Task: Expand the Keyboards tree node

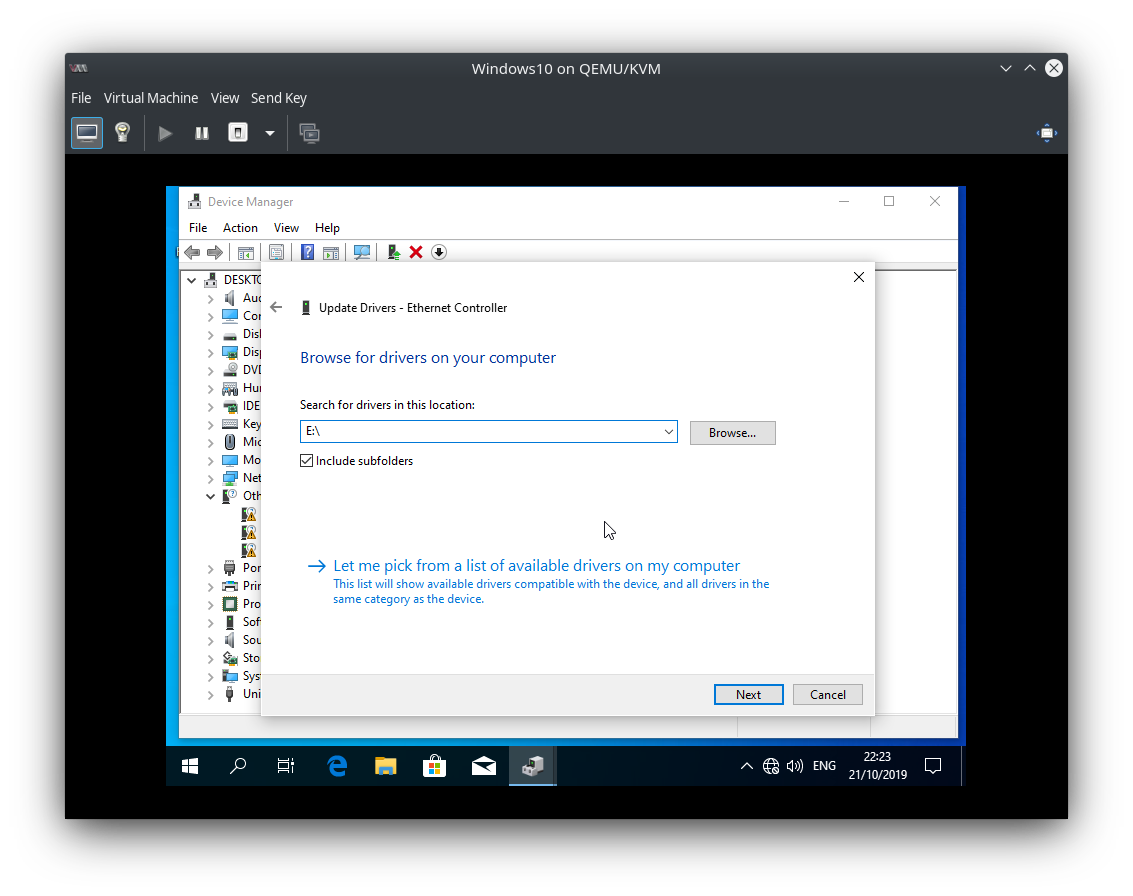Action: [x=210, y=424]
